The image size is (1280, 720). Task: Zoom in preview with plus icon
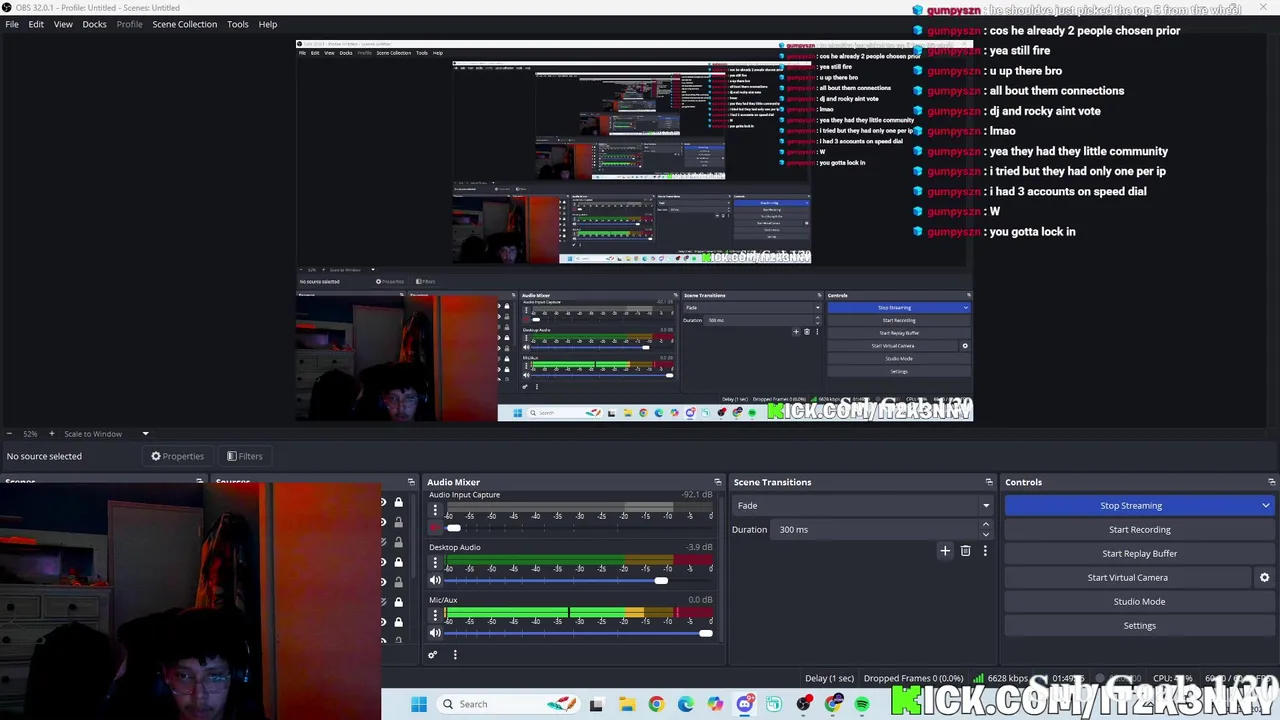click(52, 434)
